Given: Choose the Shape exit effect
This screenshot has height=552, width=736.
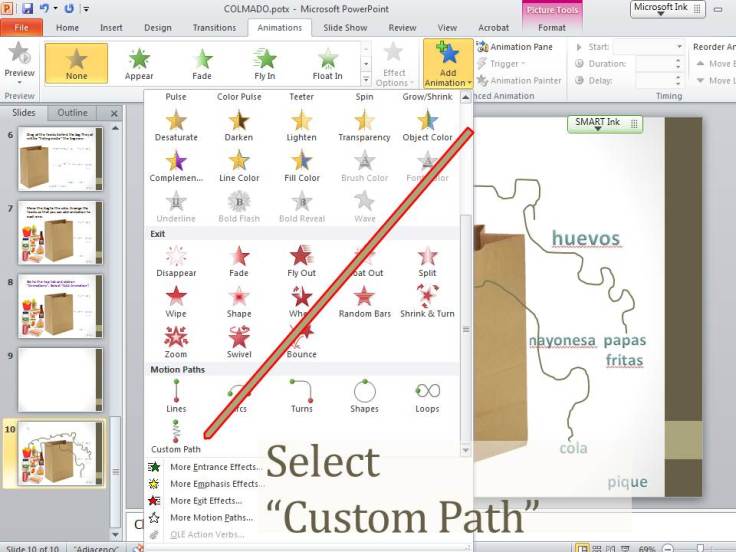Looking at the screenshot, I should tap(239, 302).
